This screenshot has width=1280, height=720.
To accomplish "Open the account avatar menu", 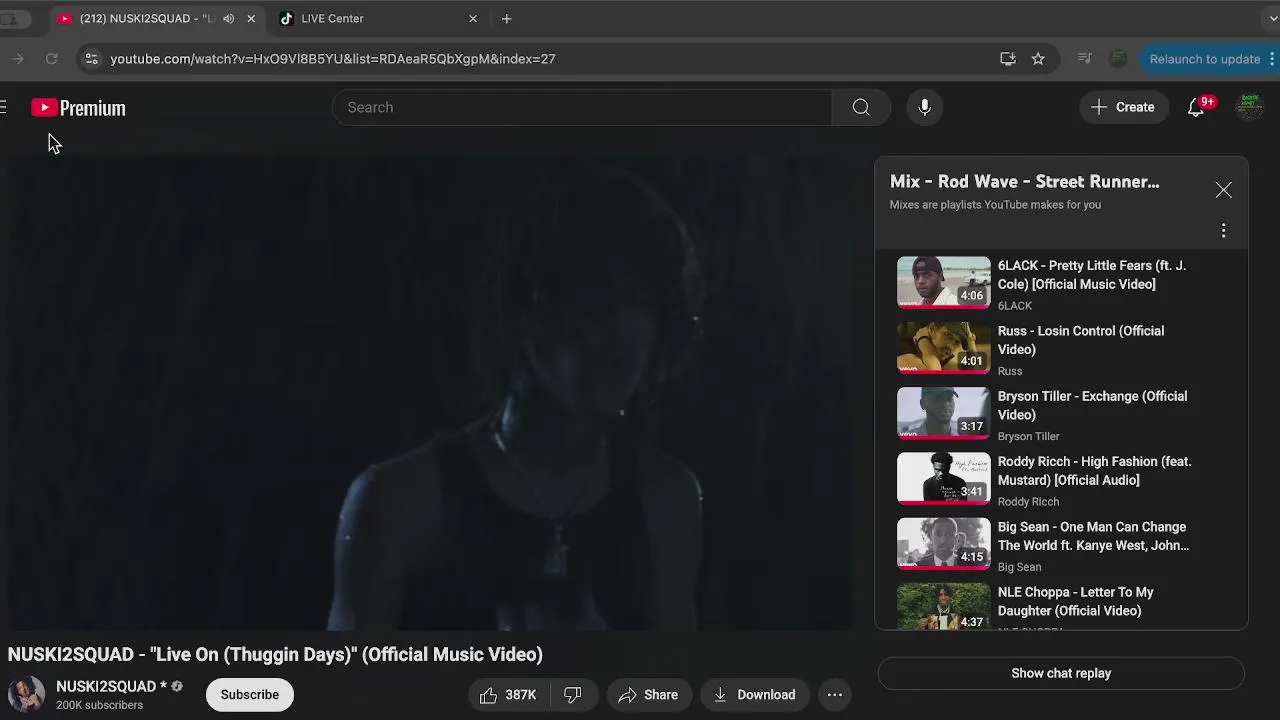I will click(x=1249, y=107).
